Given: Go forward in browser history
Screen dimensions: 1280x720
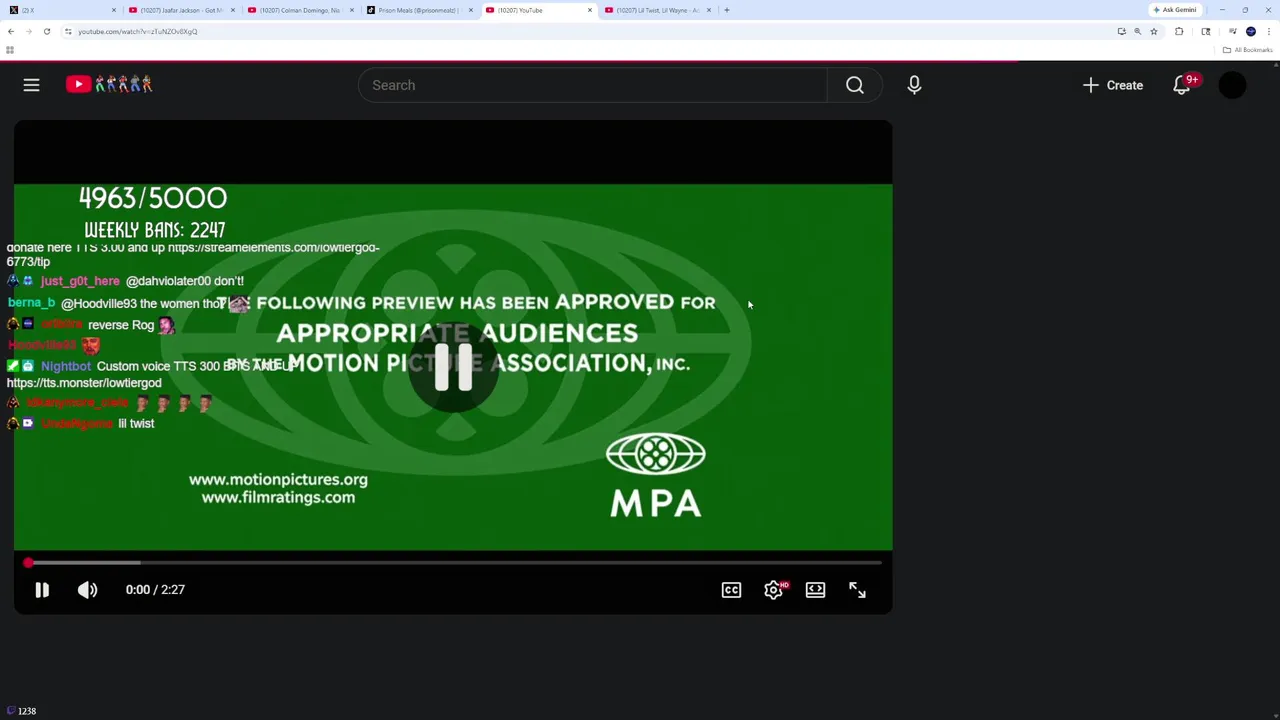Looking at the screenshot, I should pyautogui.click(x=28, y=31).
